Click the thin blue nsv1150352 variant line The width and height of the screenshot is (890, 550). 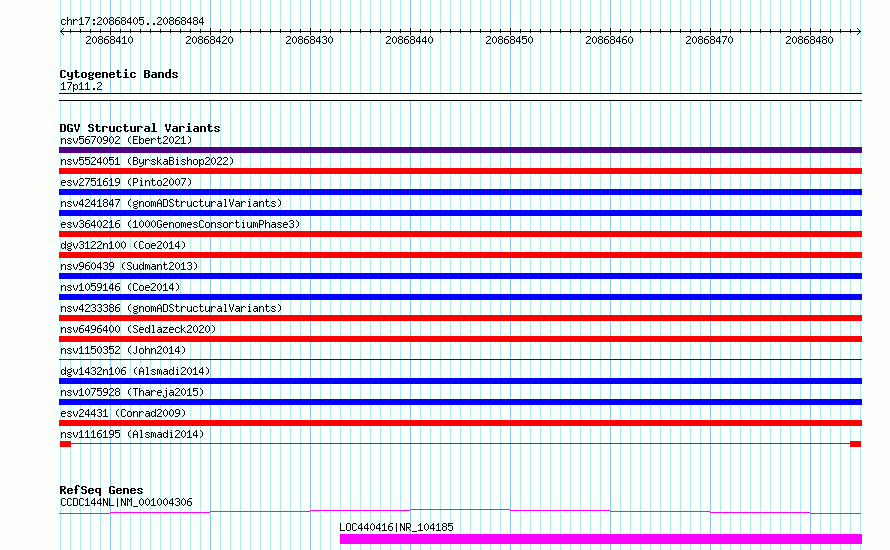(460, 359)
